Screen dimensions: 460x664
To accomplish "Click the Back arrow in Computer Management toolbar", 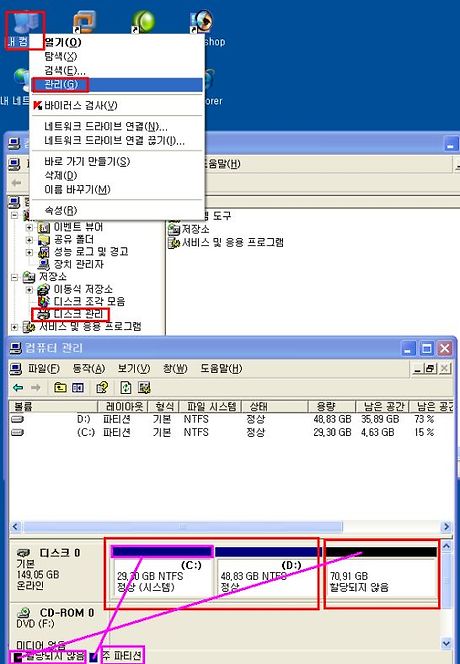I will tap(18, 387).
